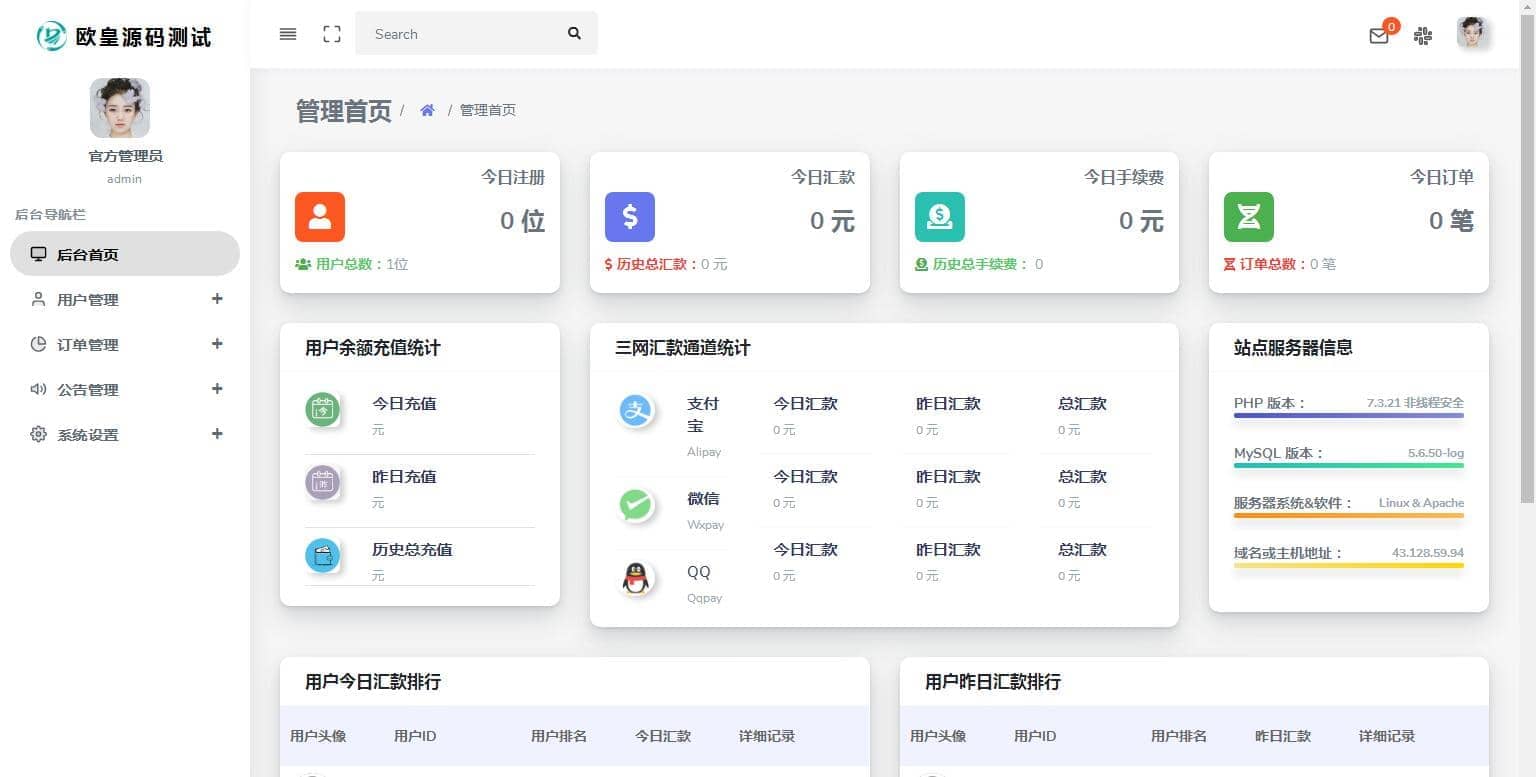Image resolution: width=1536 pixels, height=777 pixels.
Task: Enter fullscreen mode via the expand icon
Action: [x=332, y=34]
